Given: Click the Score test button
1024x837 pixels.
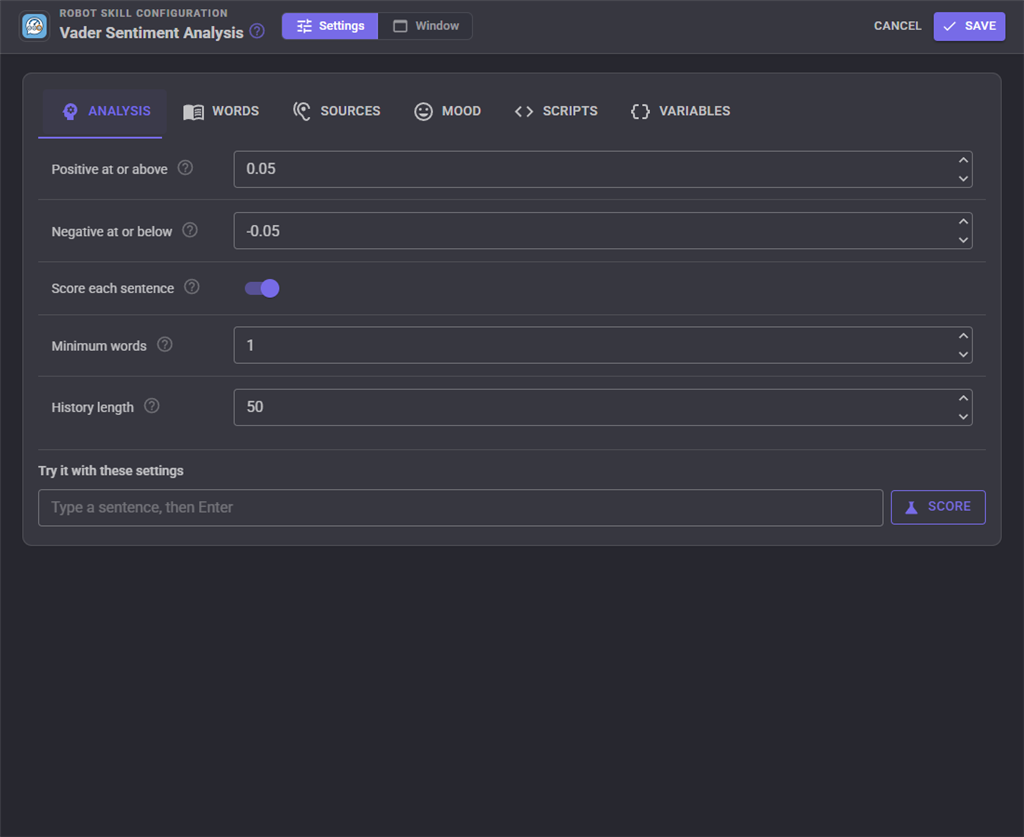Looking at the screenshot, I should coord(938,507).
